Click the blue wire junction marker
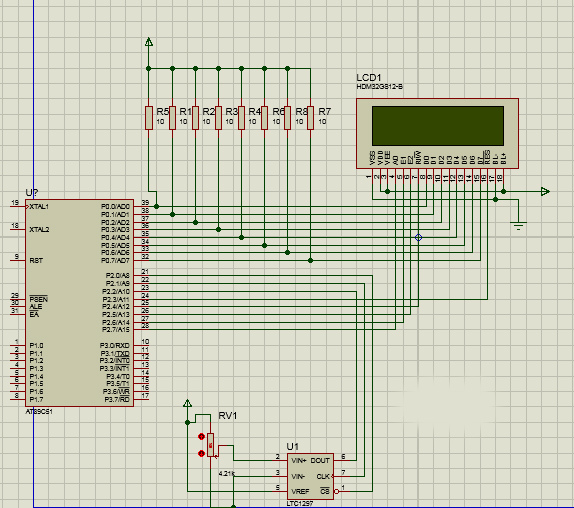Image resolution: width=574 pixels, height=508 pixels. [418, 237]
